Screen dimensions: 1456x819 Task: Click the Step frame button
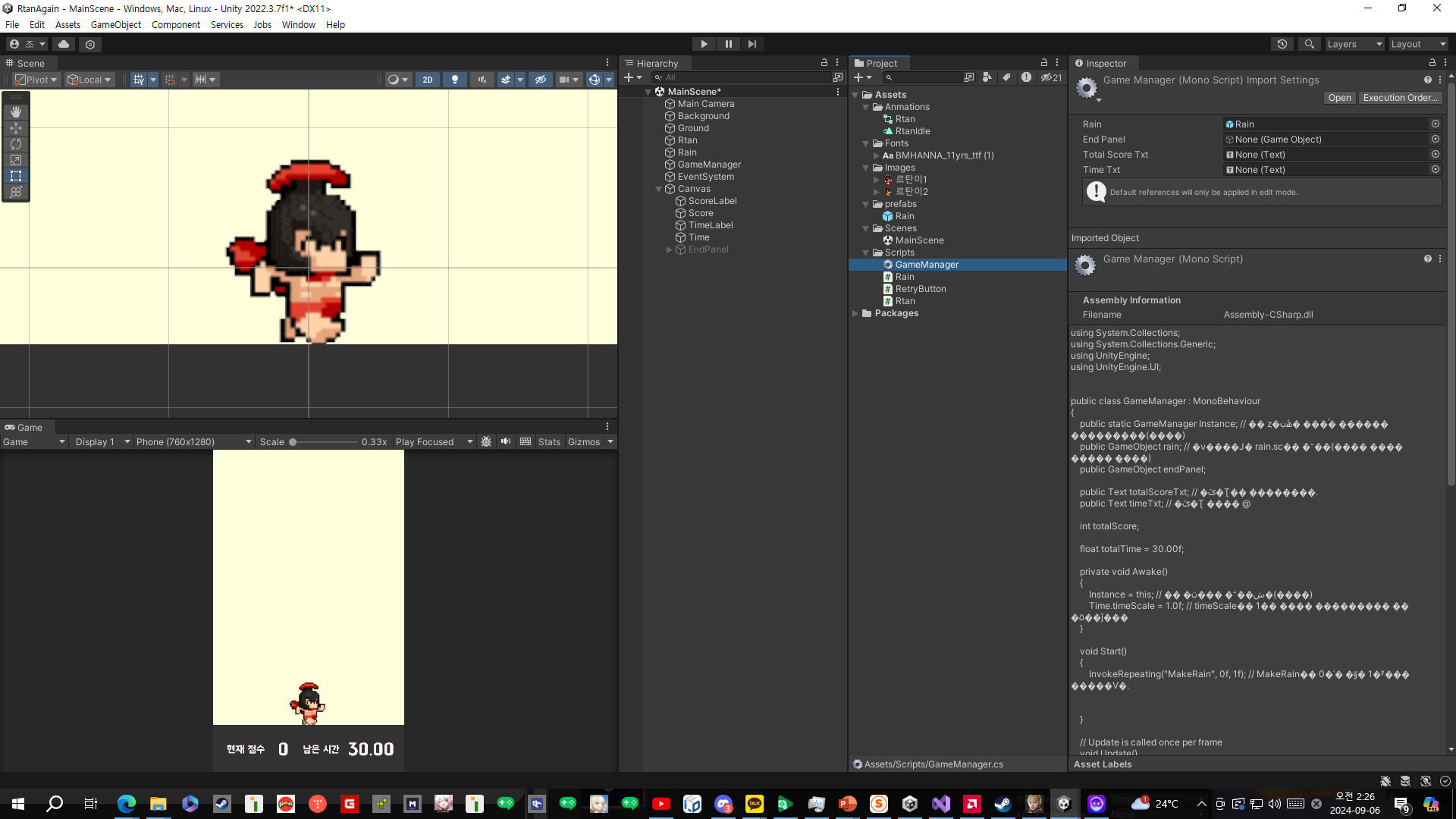[752, 44]
